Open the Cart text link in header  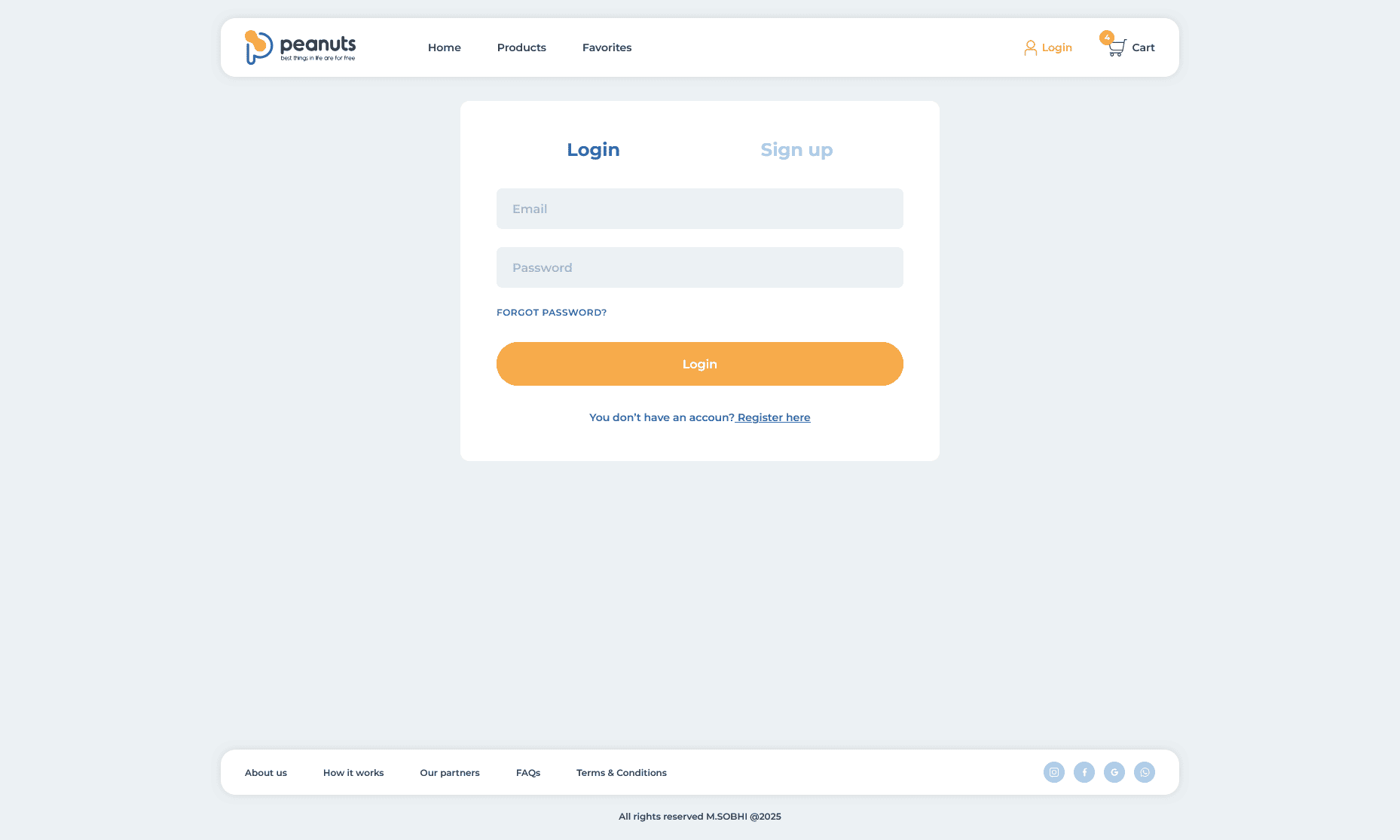click(1143, 47)
